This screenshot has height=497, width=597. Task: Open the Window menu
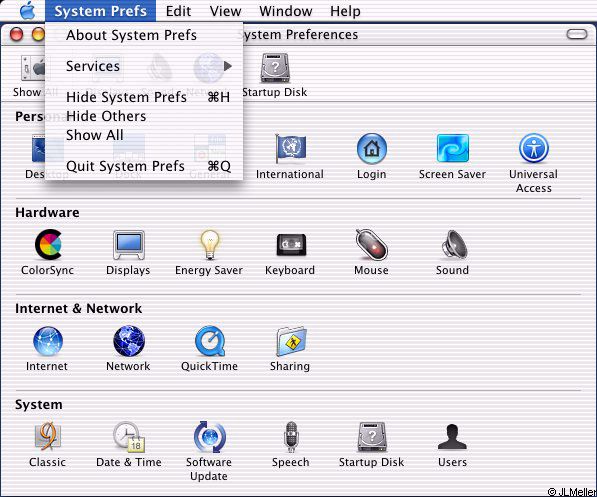click(286, 11)
